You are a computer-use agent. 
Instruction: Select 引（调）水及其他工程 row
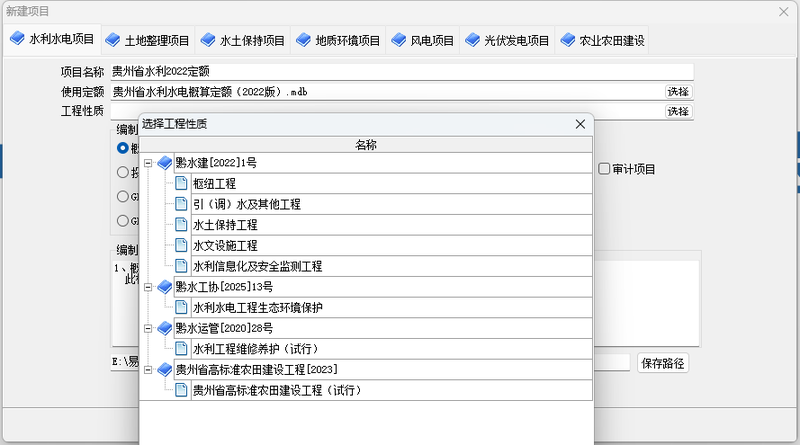[x=391, y=204]
